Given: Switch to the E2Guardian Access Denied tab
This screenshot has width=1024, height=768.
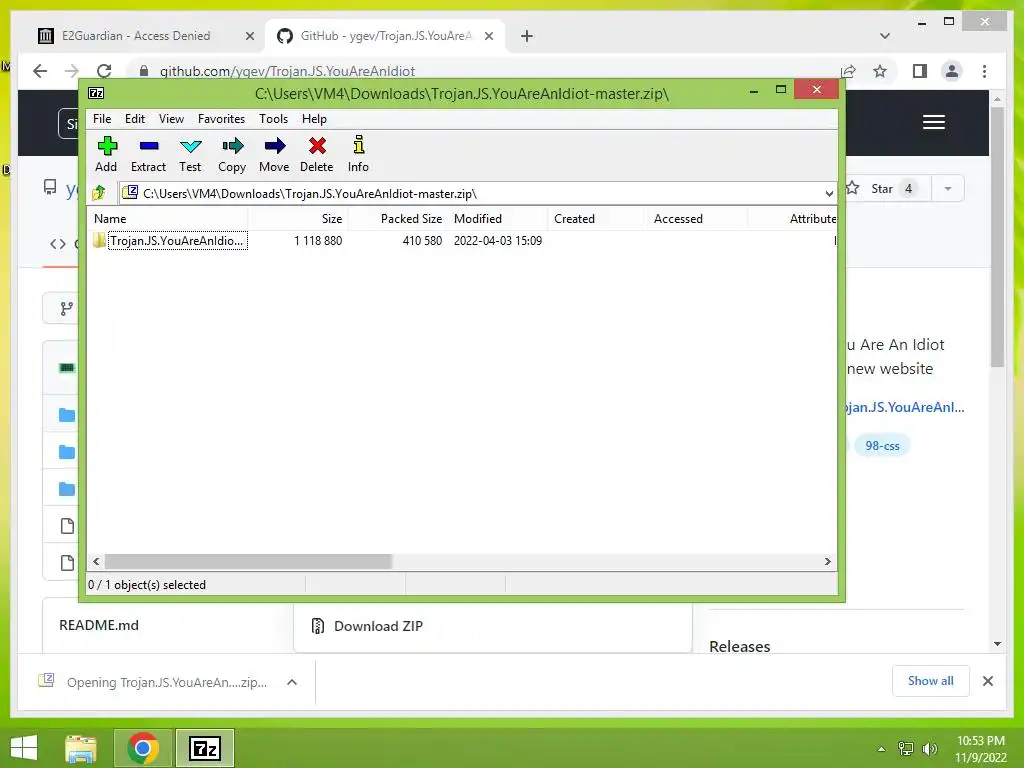Looking at the screenshot, I should pos(135,36).
